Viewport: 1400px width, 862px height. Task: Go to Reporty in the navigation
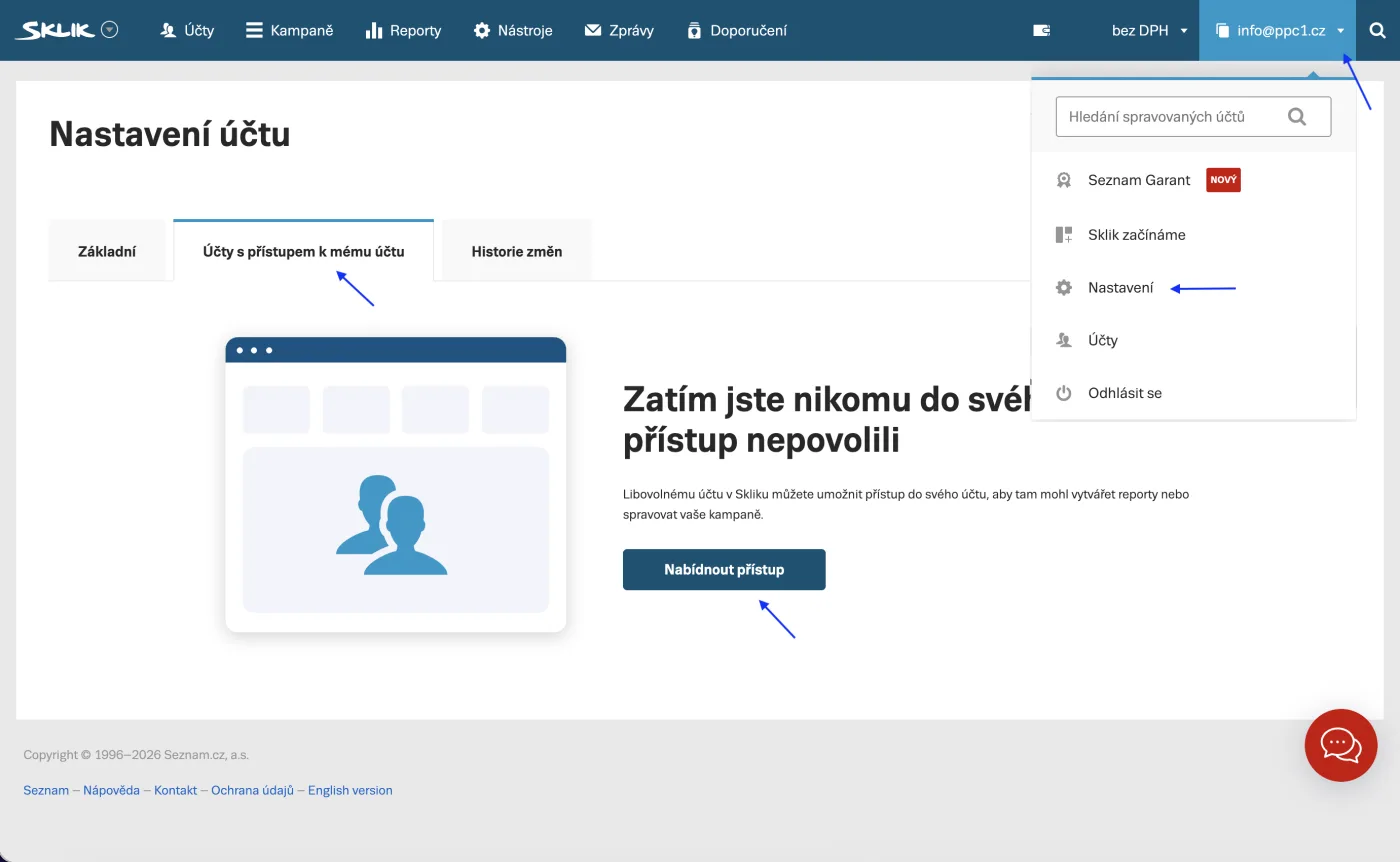click(403, 30)
